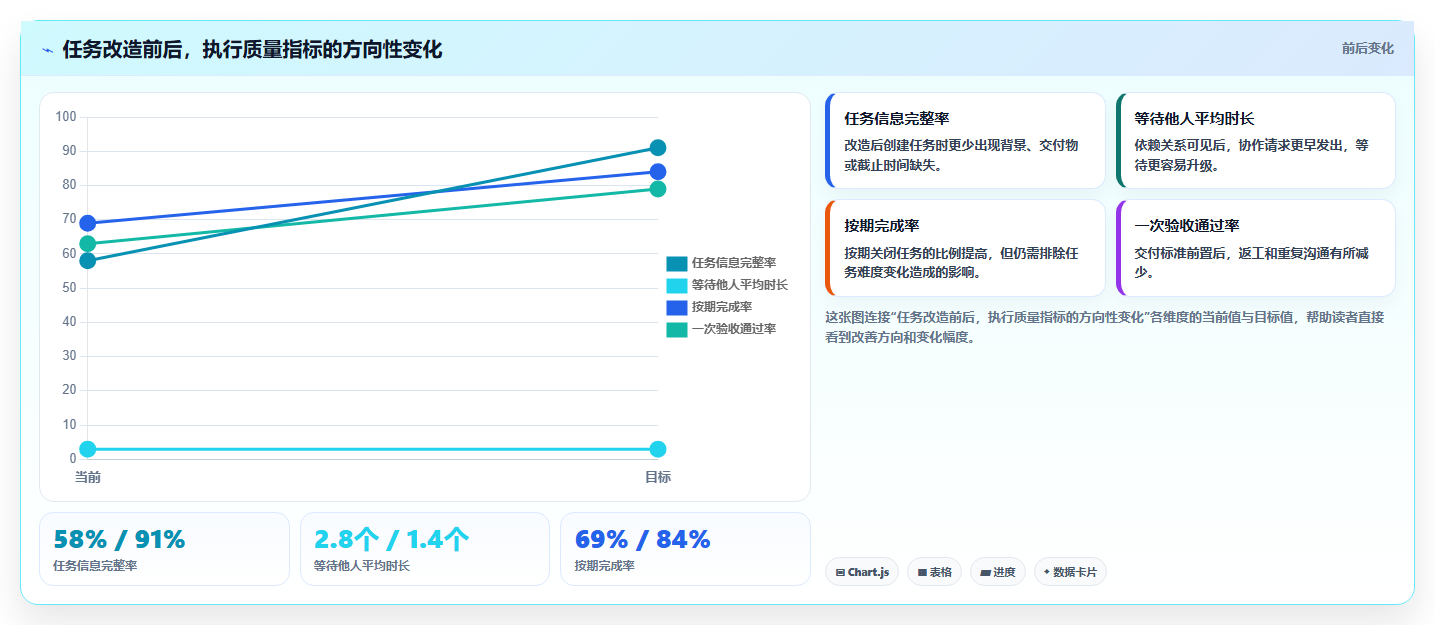Click the 等待他人平均时长 legend label
The height and width of the screenshot is (625, 1435).
[x=740, y=285]
